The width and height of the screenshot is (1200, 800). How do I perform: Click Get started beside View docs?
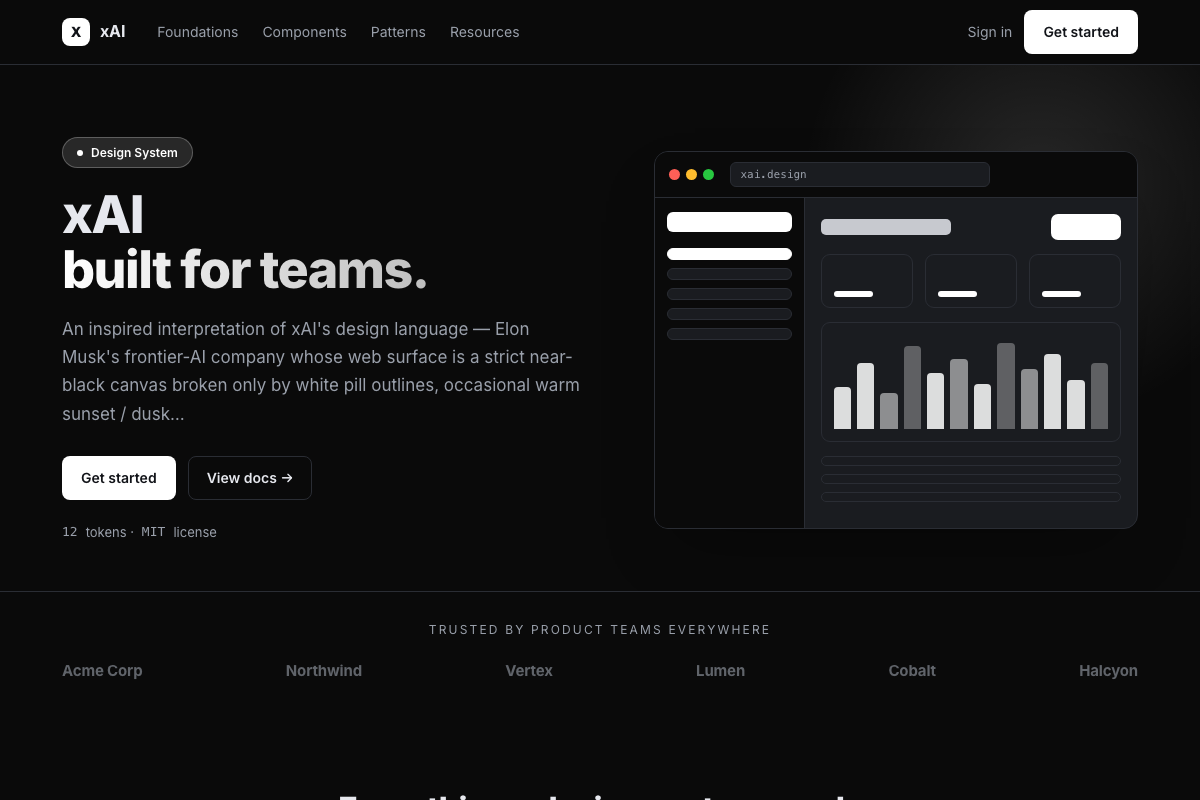pyautogui.click(x=119, y=478)
